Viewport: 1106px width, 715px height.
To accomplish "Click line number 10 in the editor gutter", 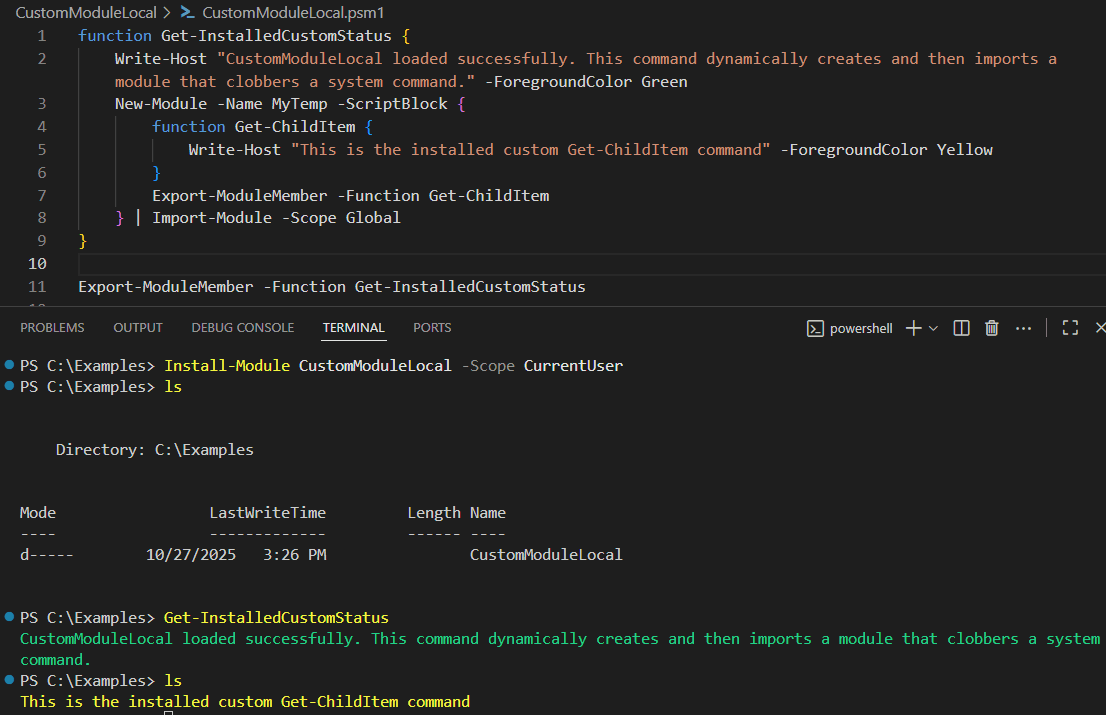I will coord(37,263).
